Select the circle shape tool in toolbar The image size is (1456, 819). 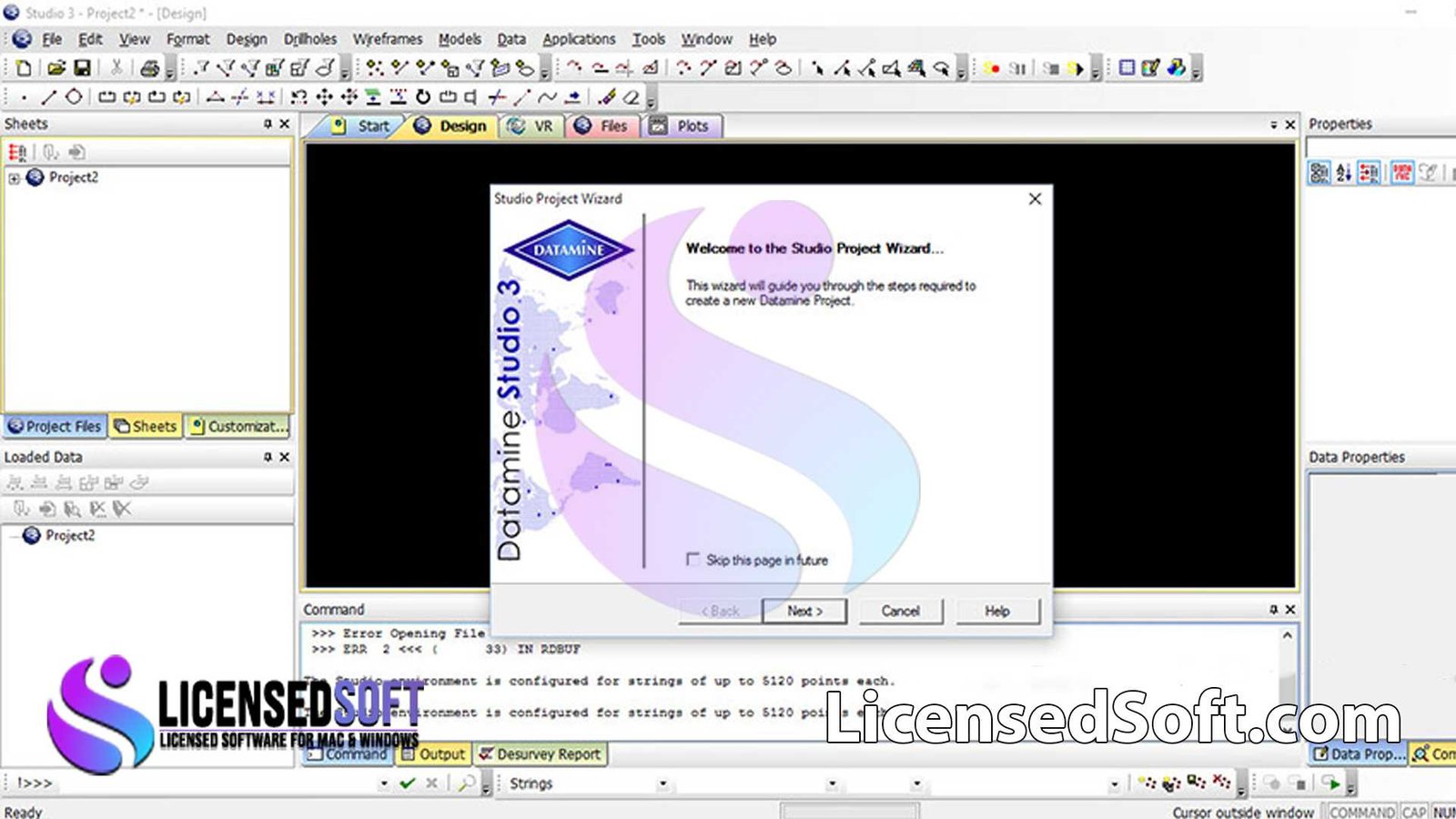coord(74,96)
